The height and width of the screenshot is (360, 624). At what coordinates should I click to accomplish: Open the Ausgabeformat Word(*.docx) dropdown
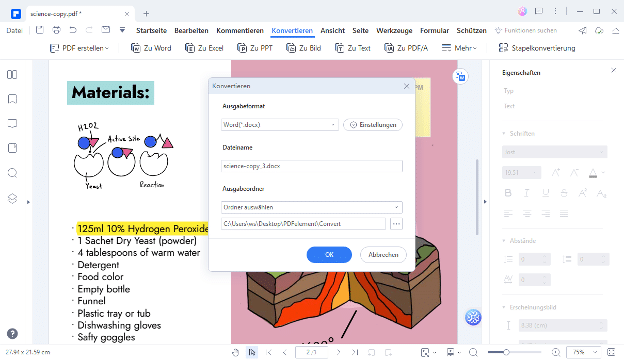point(279,125)
